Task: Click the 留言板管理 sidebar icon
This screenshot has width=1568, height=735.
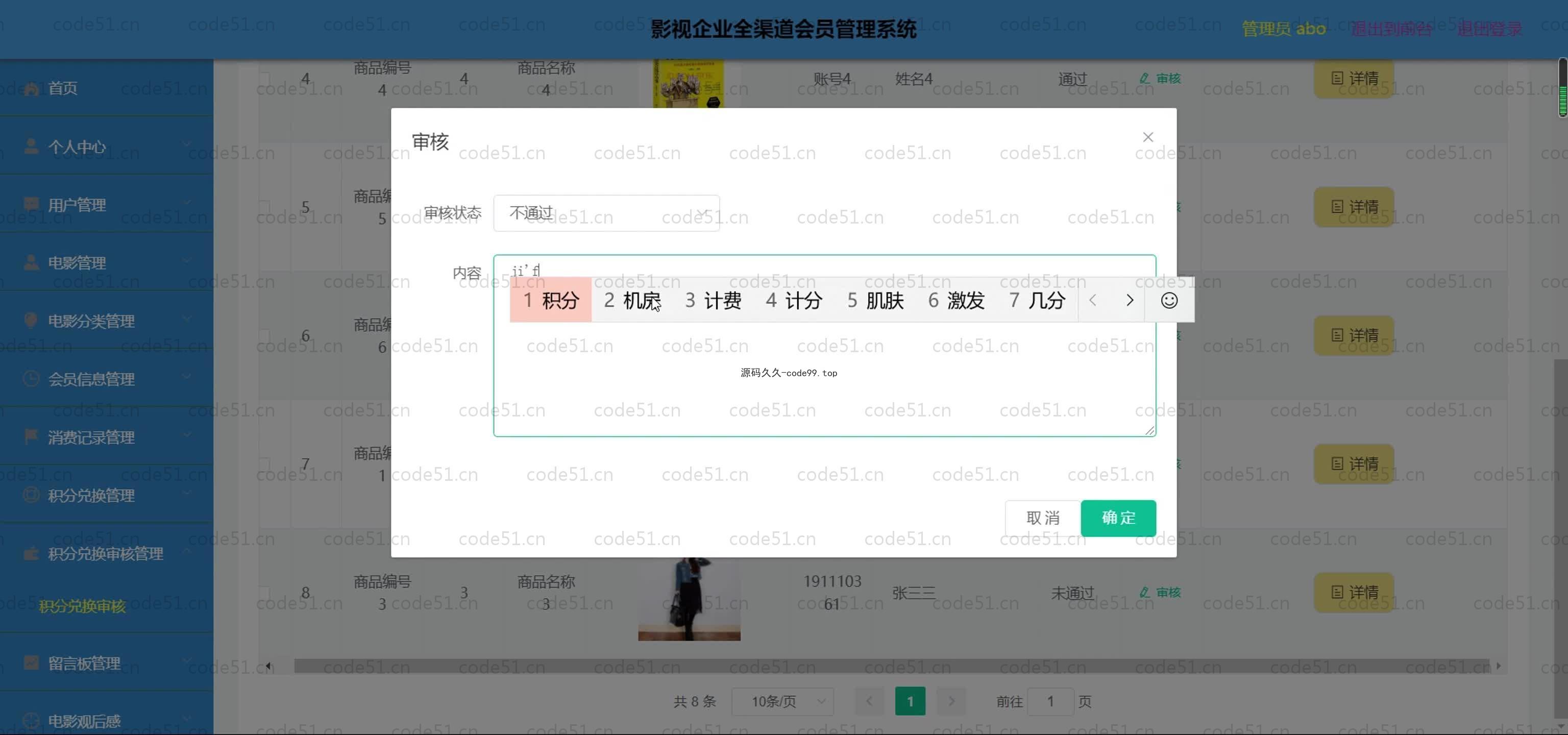Action: (x=31, y=662)
